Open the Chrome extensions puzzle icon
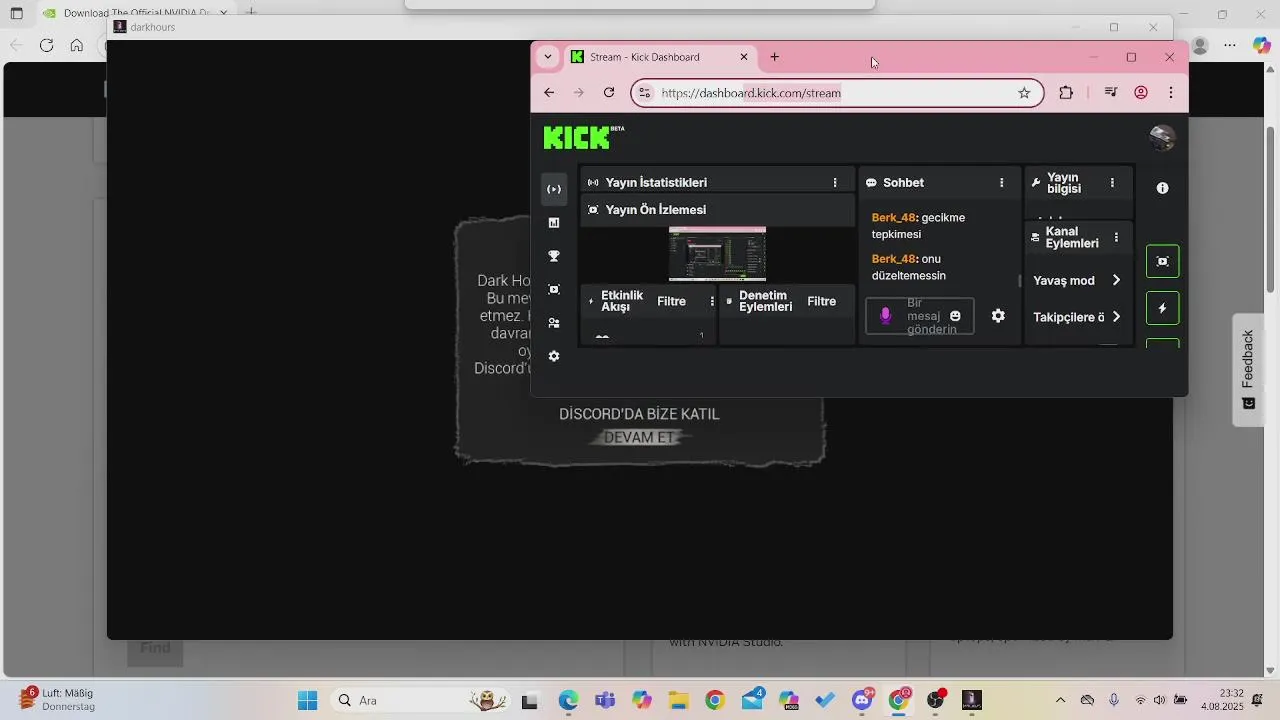This screenshot has width=1280, height=720. click(x=1066, y=93)
